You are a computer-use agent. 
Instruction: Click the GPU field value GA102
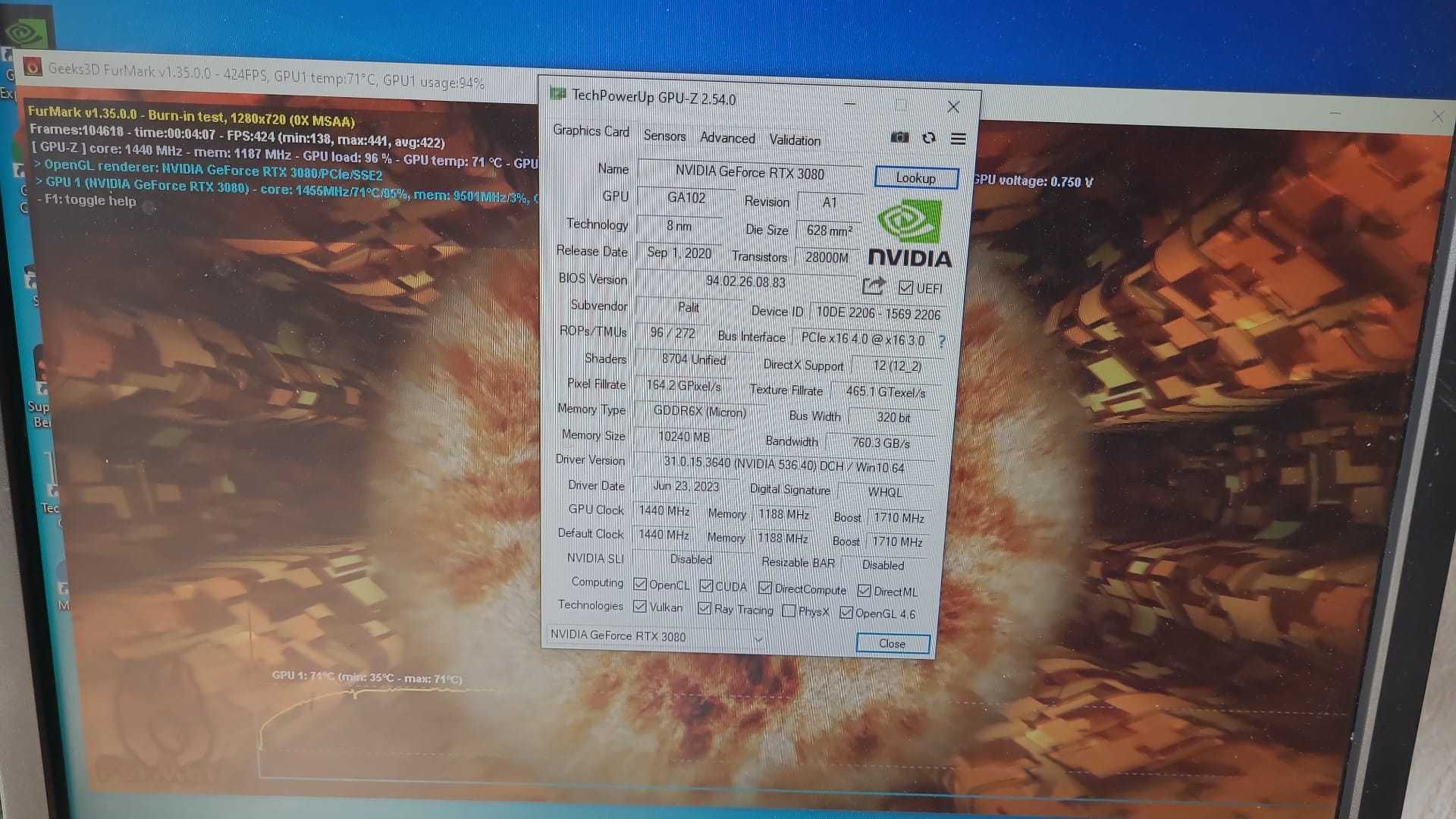click(686, 197)
